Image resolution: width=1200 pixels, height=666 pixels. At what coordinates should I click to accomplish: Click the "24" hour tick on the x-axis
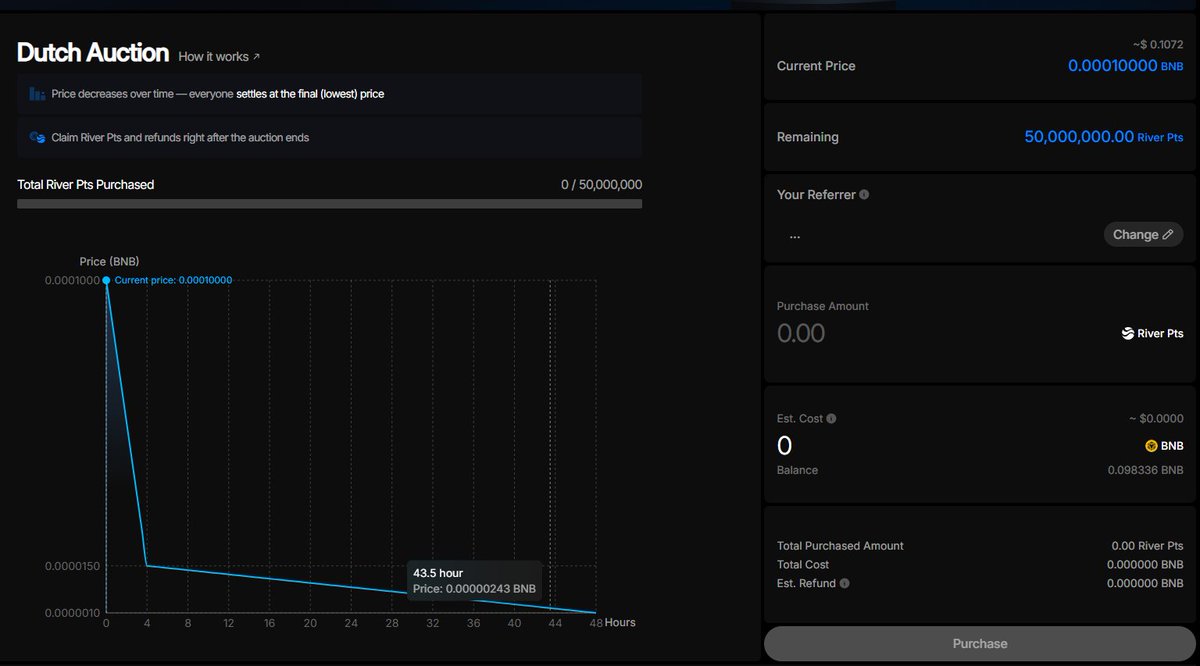coord(351,623)
